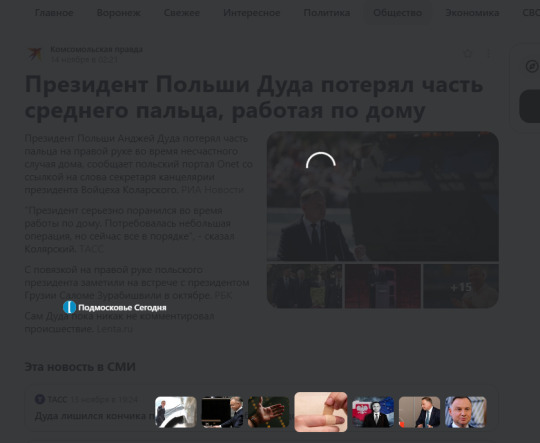Open the three-dot more options menu

coord(488,53)
